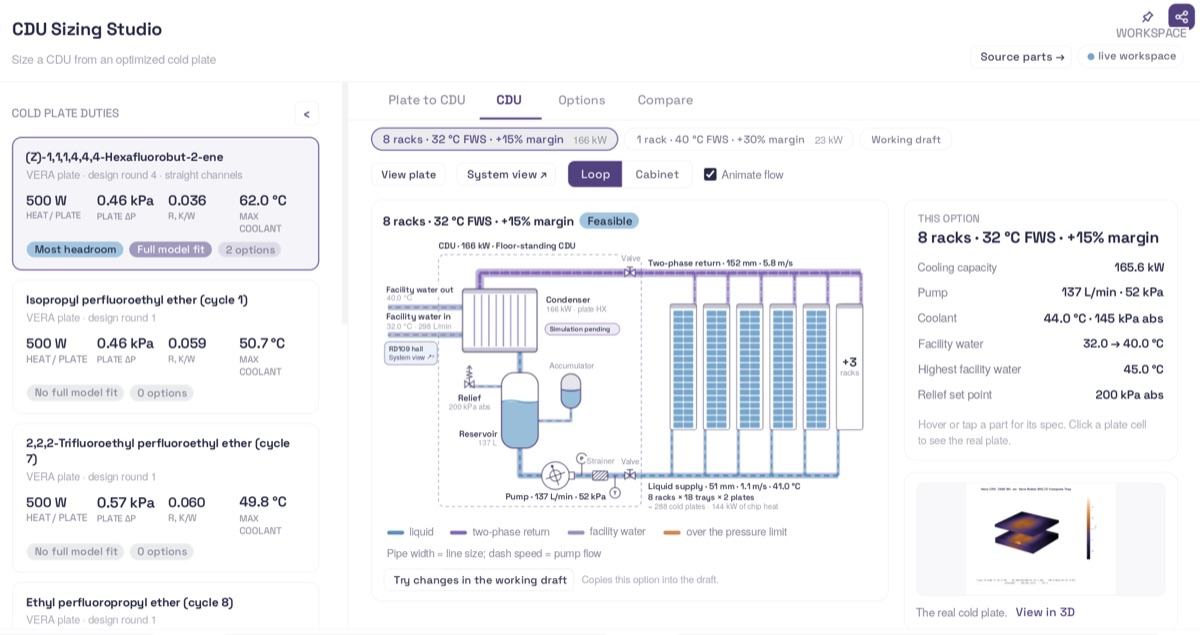Click the COLD PLATE DUTIES heading
The width and height of the screenshot is (1200, 635).
(65, 113)
